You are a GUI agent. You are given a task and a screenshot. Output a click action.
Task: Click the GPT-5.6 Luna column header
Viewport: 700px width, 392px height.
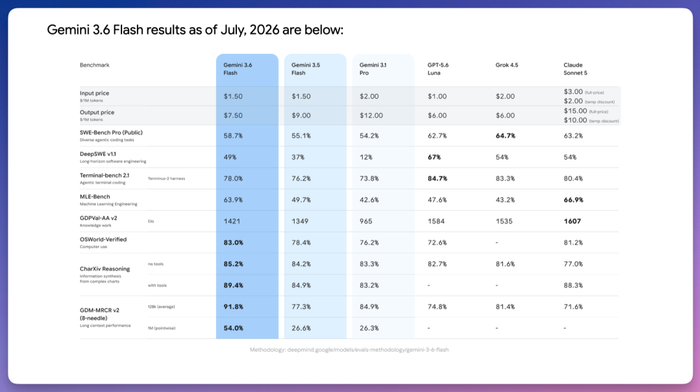coord(438,69)
